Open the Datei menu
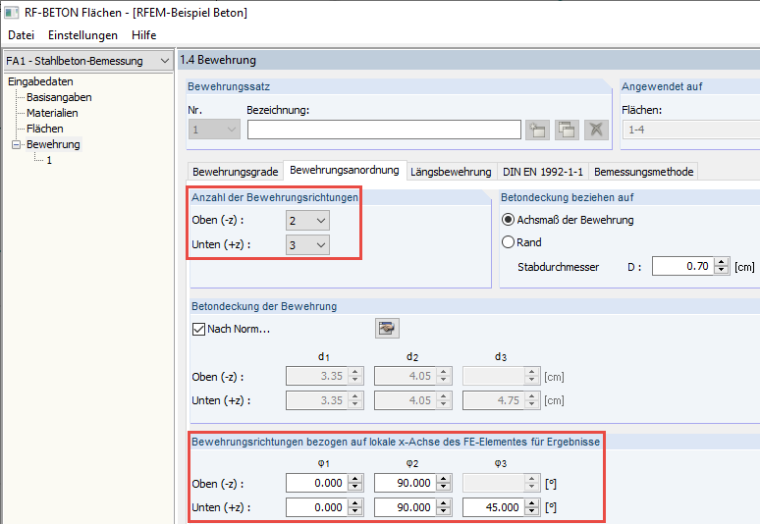Image resolution: width=760 pixels, height=524 pixels. pos(21,35)
